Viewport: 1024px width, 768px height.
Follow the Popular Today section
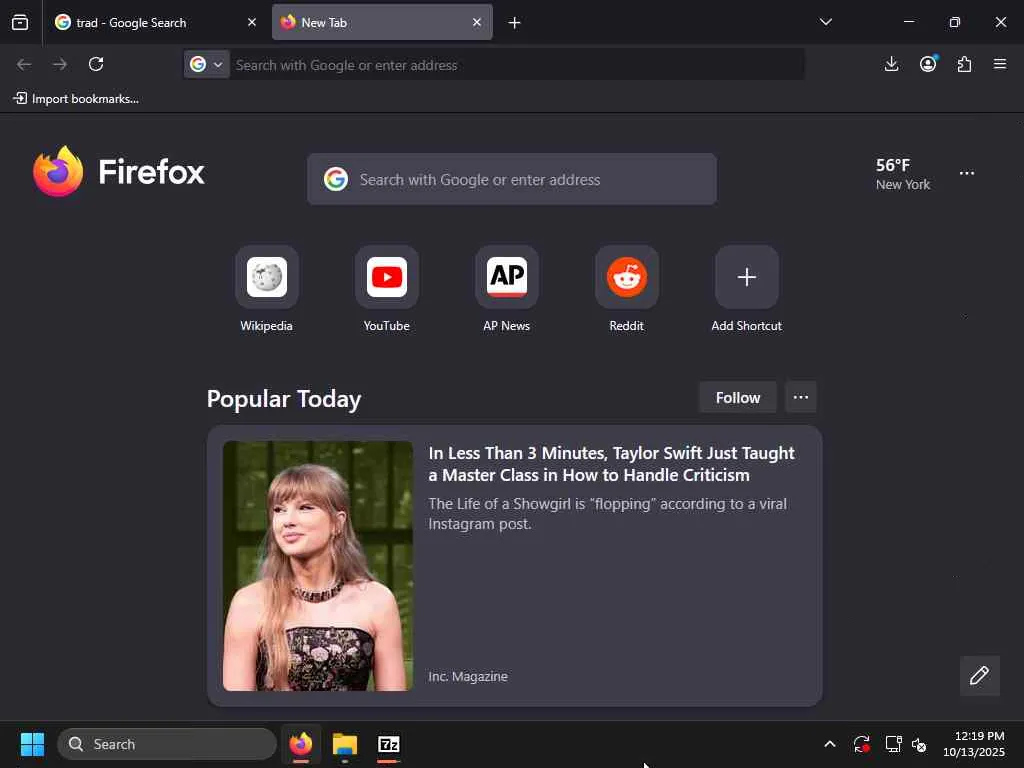coord(738,398)
